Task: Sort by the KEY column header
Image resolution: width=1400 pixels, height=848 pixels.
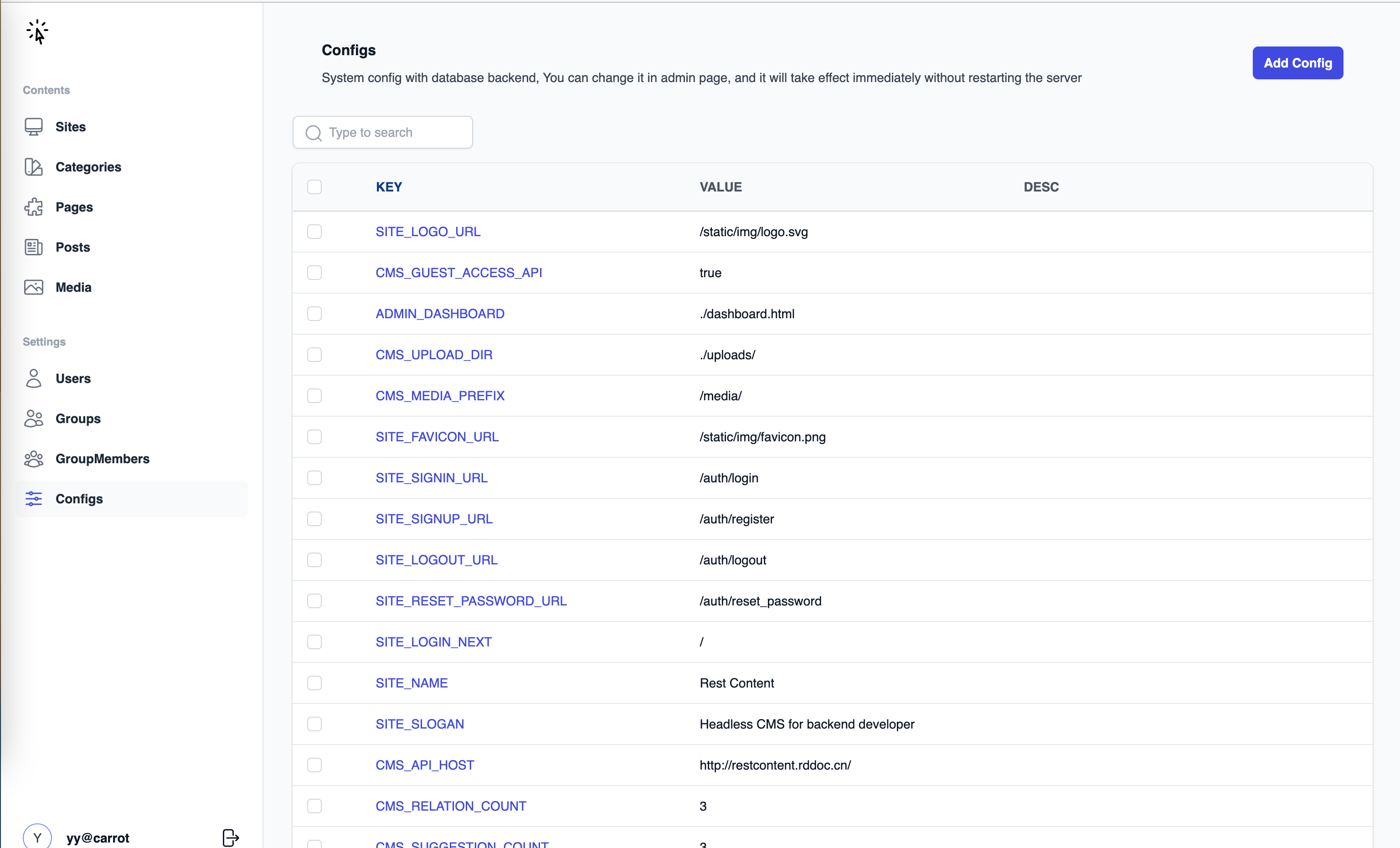Action: coord(389,187)
